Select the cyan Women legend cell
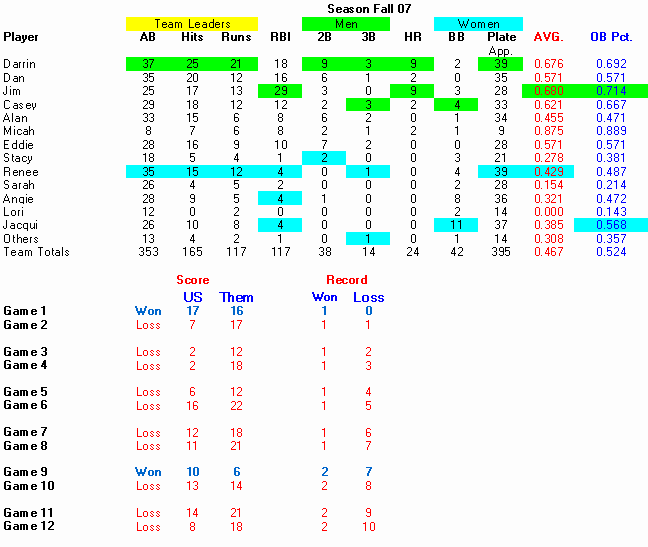The height and width of the screenshot is (547, 648). click(x=478, y=24)
